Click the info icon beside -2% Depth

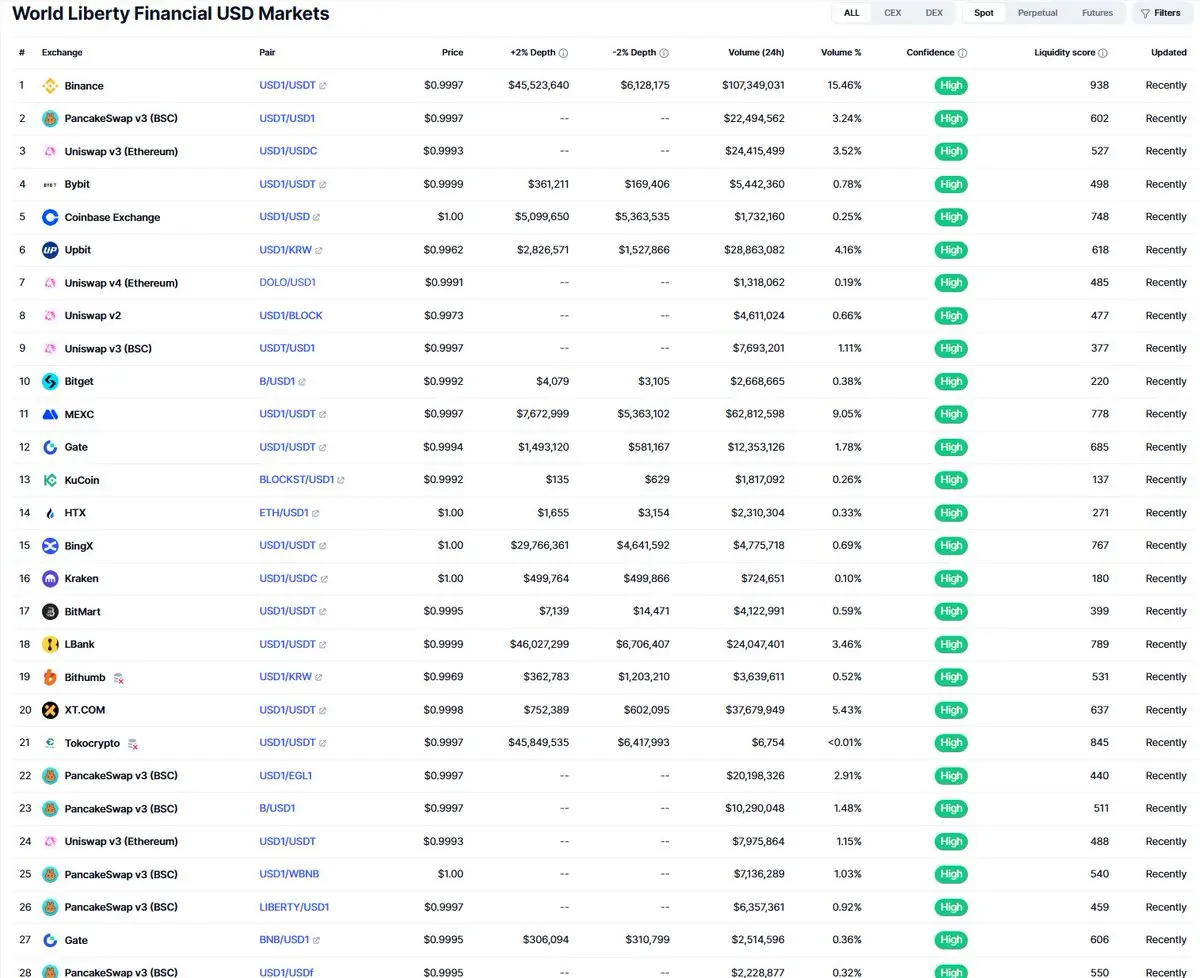point(664,53)
